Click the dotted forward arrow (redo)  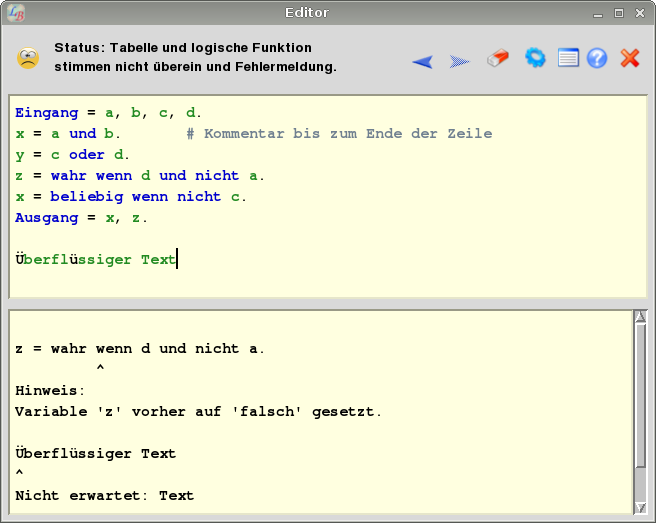click(x=459, y=61)
